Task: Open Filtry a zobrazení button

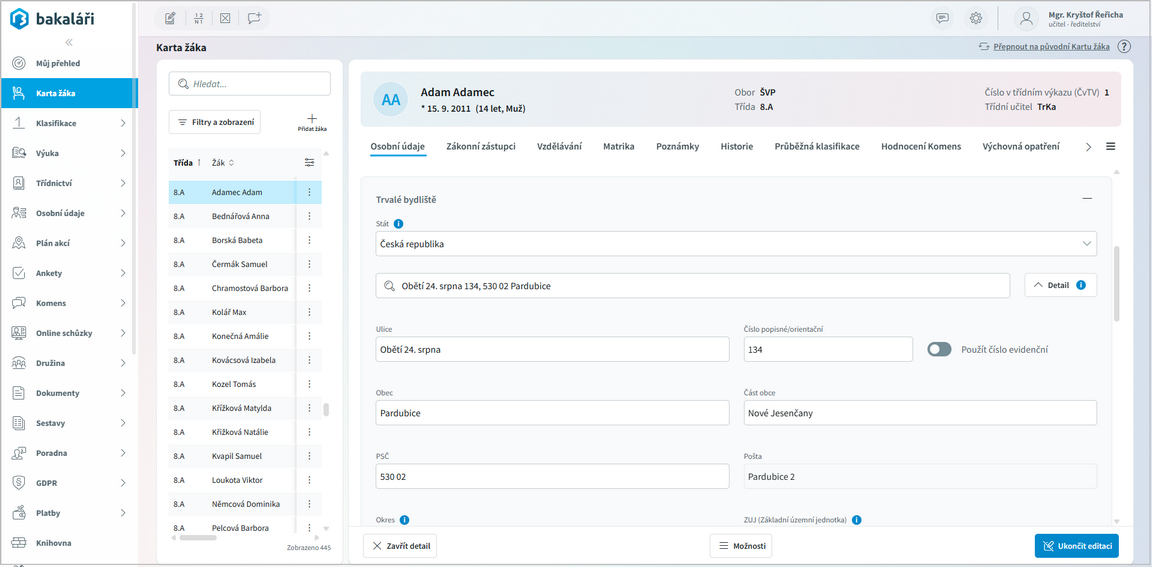Action: point(214,122)
